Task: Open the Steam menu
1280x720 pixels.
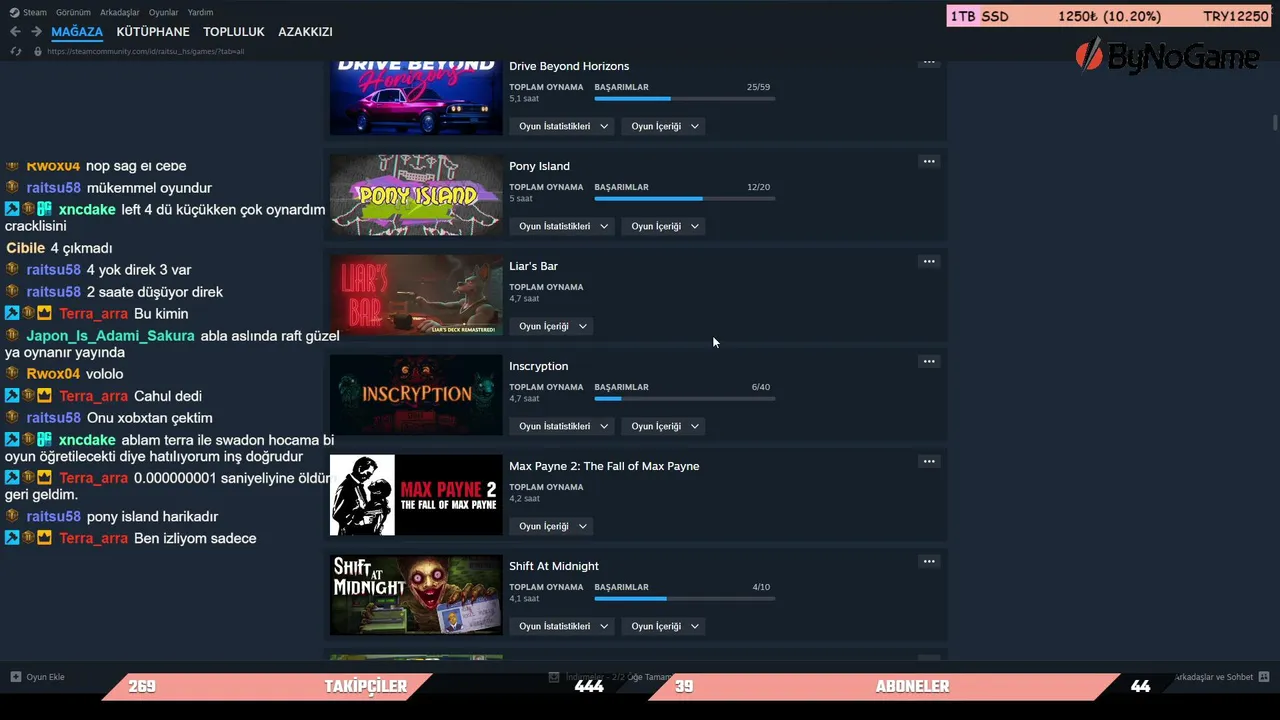Action: pyautogui.click(x=35, y=12)
